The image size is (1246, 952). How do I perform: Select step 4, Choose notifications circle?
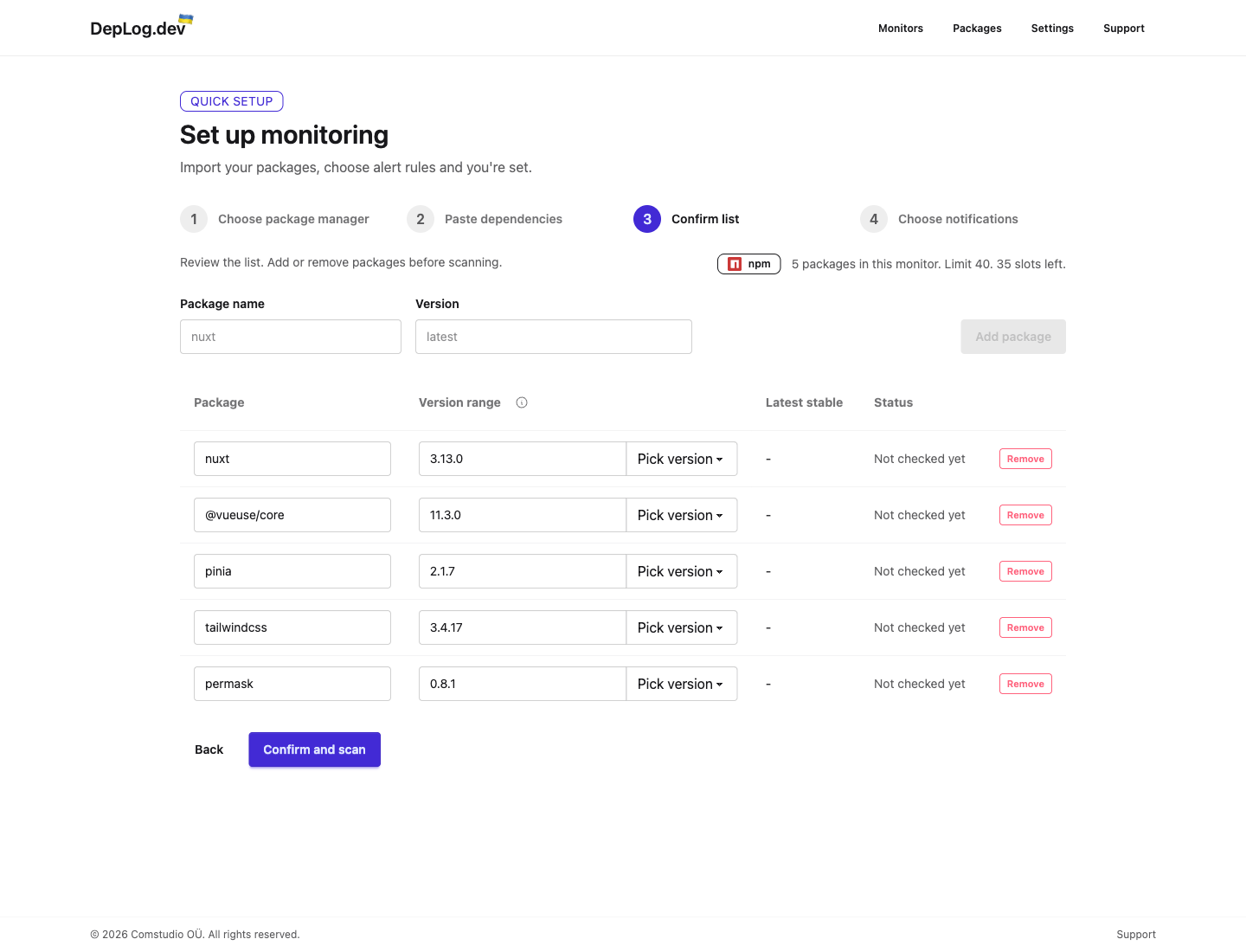coord(874,219)
